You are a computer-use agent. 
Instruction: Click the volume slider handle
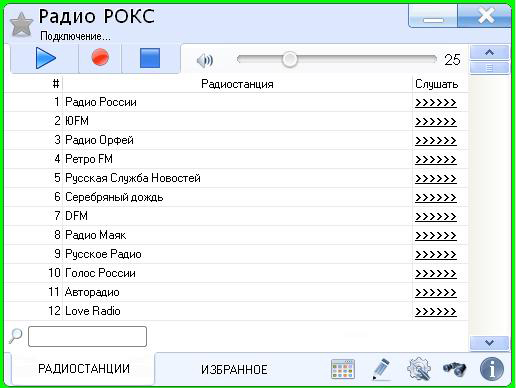tap(289, 60)
